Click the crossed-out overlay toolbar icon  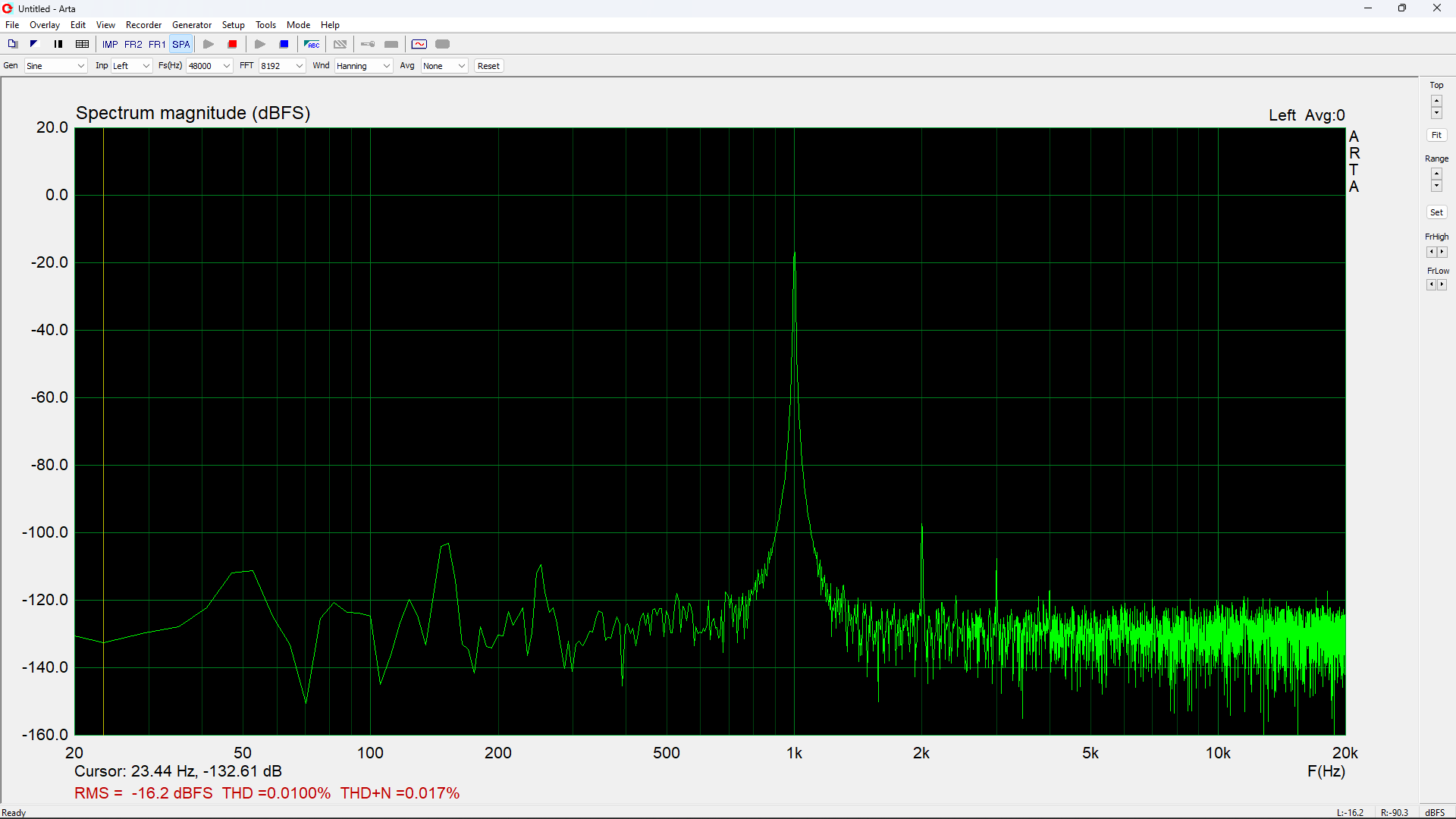(340, 44)
